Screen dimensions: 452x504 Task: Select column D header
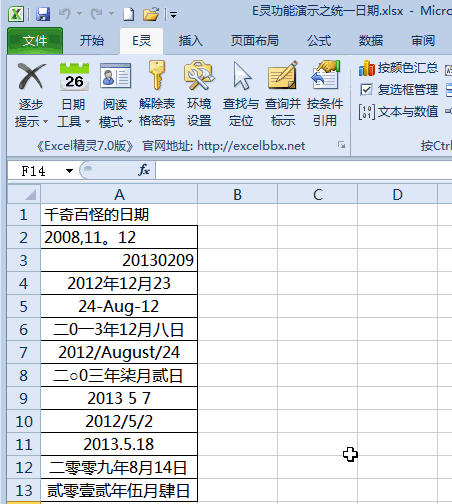(397, 194)
